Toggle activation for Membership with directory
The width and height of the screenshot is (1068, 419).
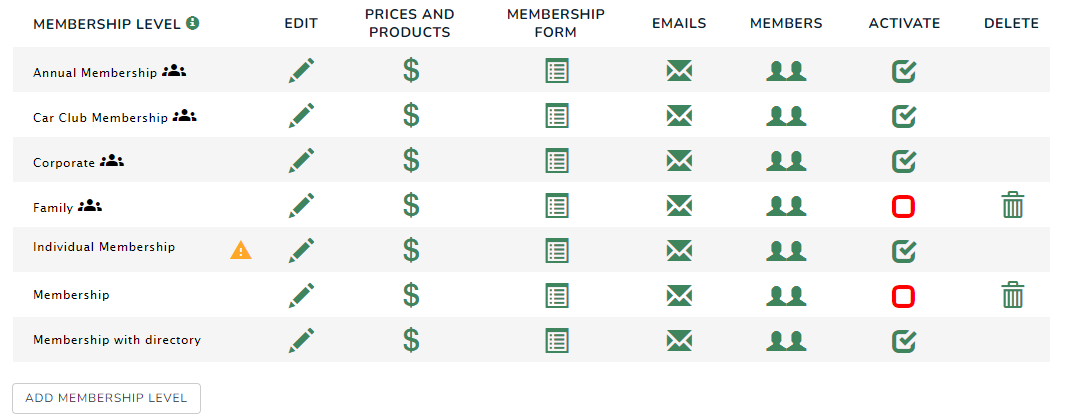click(x=904, y=341)
